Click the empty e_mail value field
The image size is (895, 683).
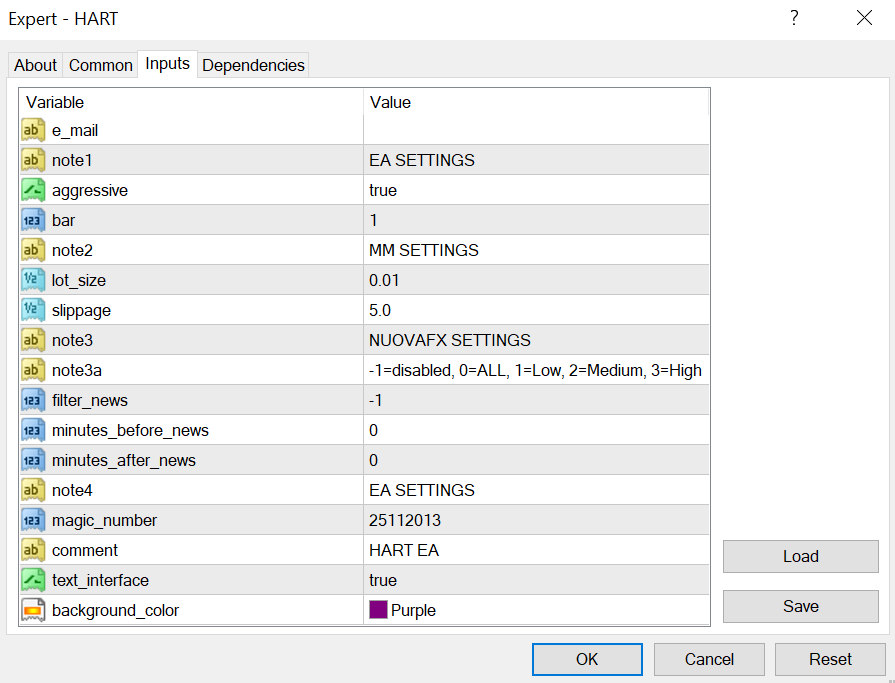(x=536, y=130)
